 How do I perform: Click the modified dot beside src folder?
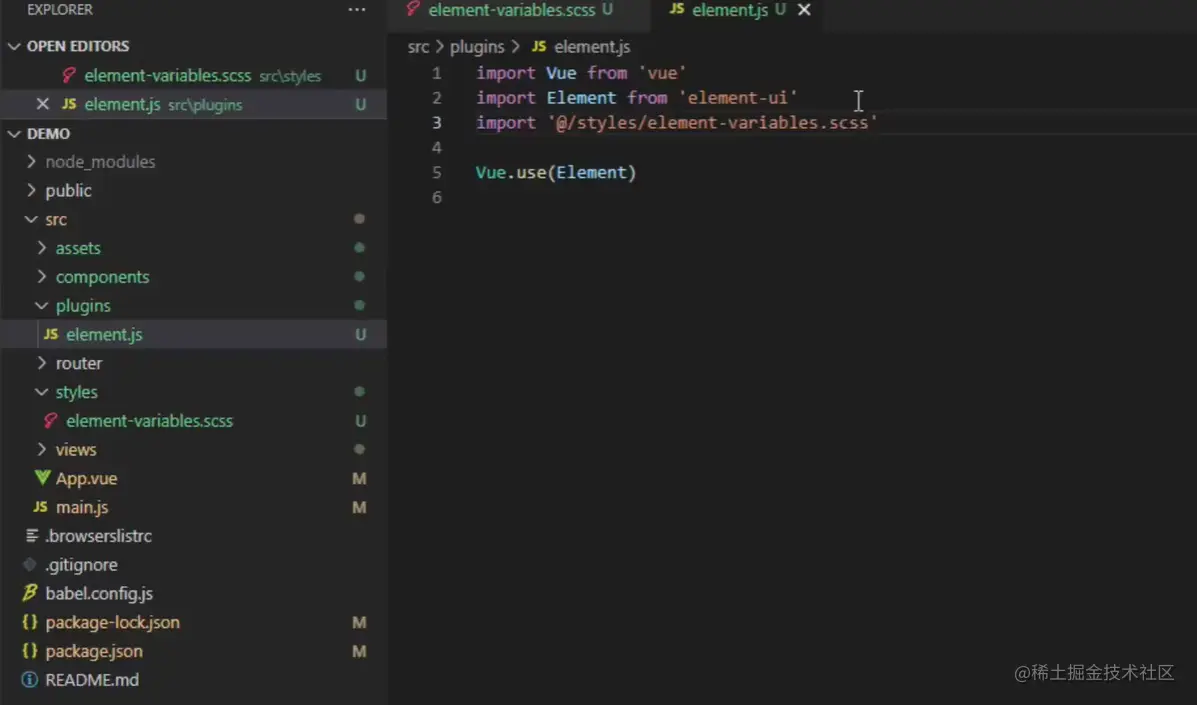(359, 219)
